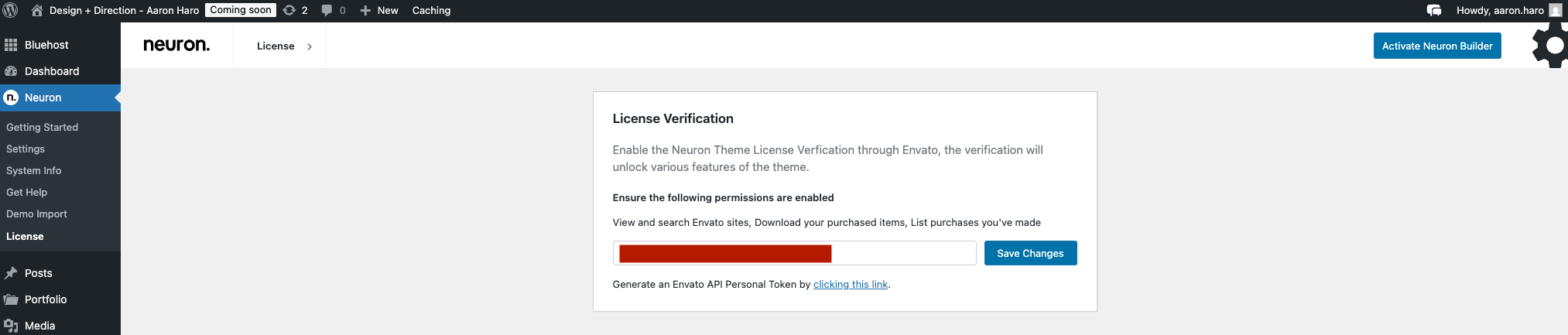The width and height of the screenshot is (1568, 335).
Task: Open Caching menu in admin bar
Action: 431,10
